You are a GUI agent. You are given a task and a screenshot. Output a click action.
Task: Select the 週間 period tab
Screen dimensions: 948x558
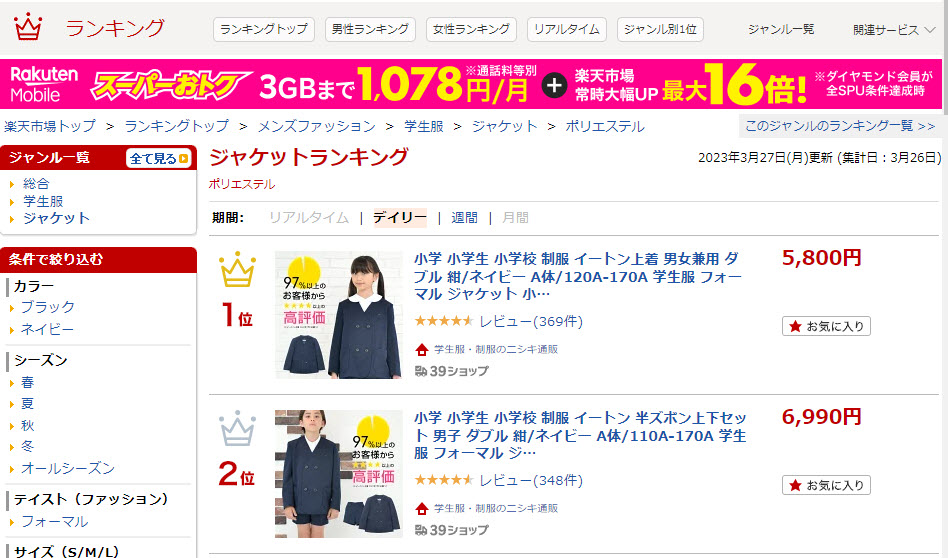point(464,218)
